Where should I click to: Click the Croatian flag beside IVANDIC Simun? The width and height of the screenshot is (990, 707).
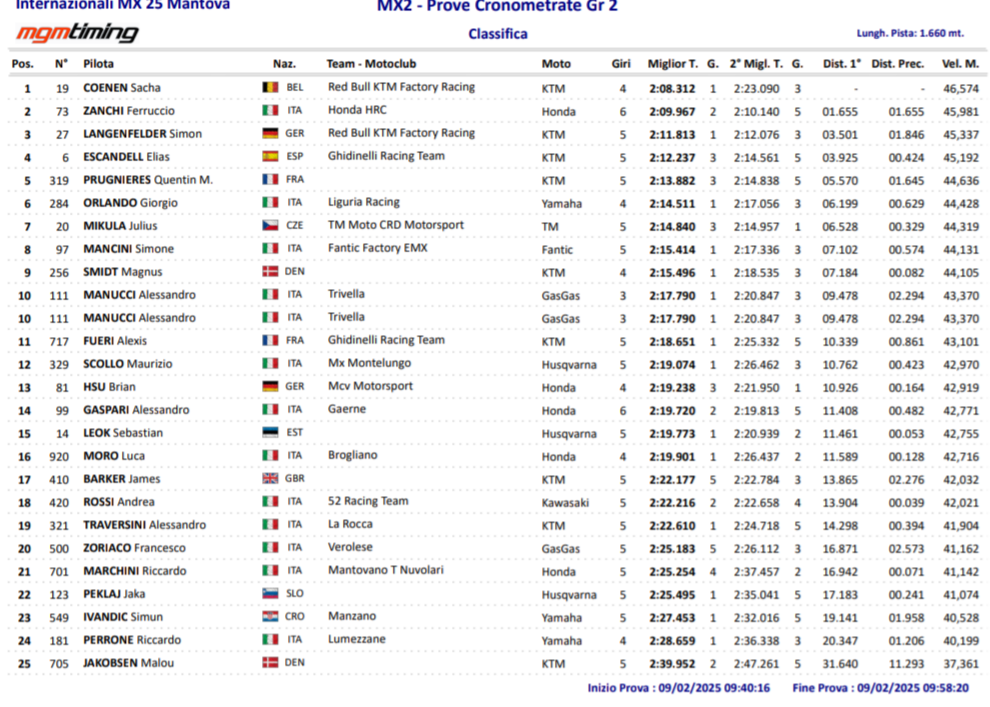tap(269, 617)
